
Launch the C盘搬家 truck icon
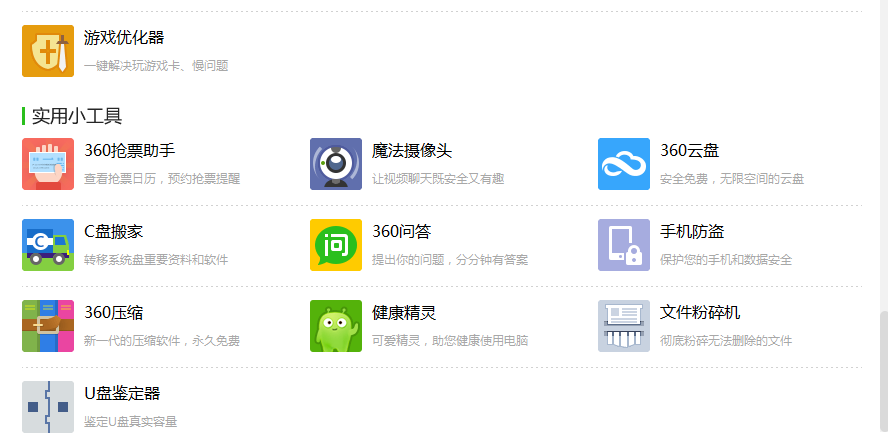pos(48,245)
